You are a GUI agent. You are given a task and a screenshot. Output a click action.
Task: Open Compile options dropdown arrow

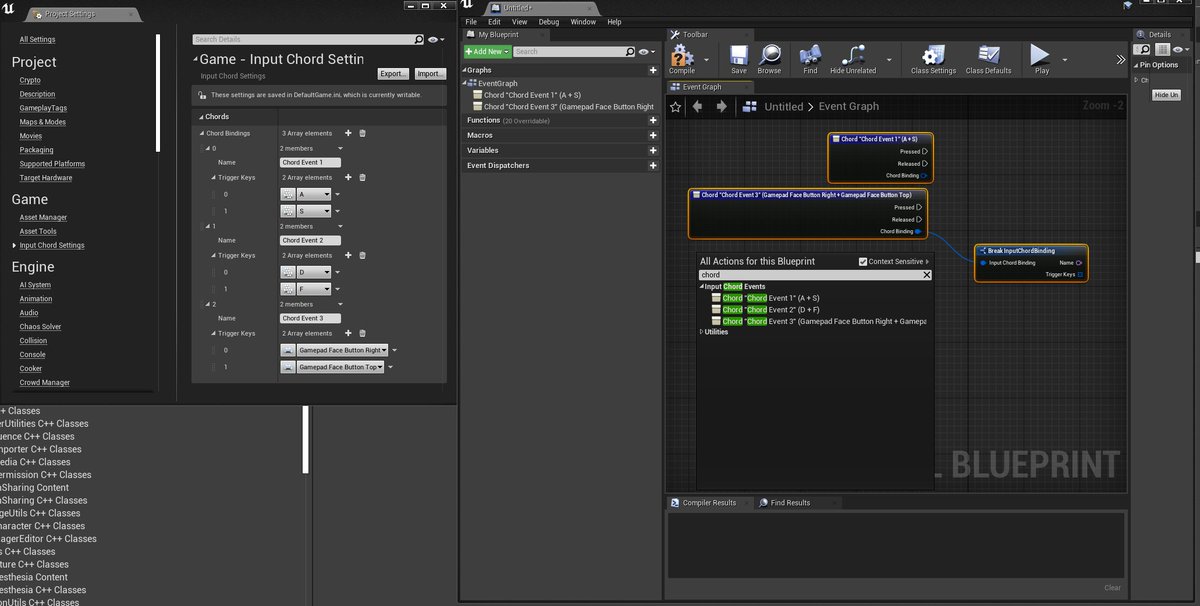click(x=707, y=60)
